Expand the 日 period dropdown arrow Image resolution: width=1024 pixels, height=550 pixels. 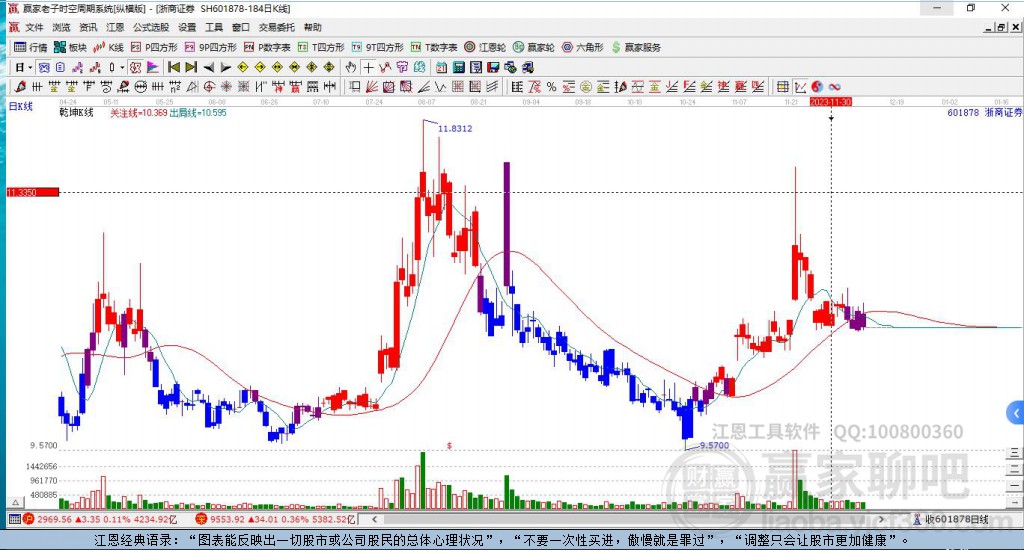coord(30,67)
